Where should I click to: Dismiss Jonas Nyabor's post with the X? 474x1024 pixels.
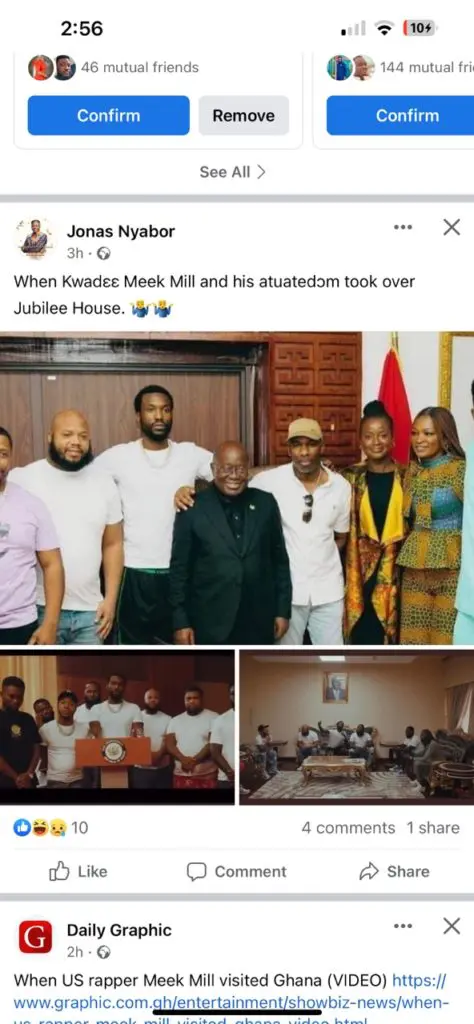click(x=451, y=227)
